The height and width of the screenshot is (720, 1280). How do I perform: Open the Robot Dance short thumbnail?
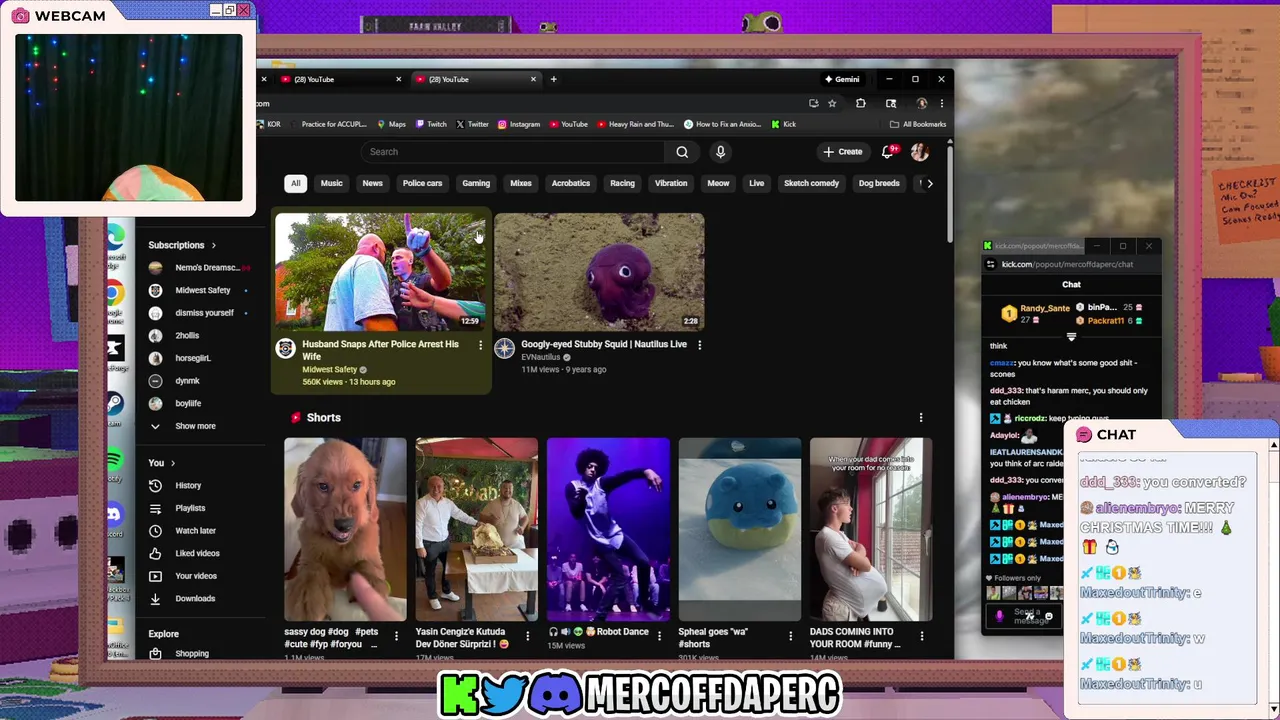pos(608,529)
